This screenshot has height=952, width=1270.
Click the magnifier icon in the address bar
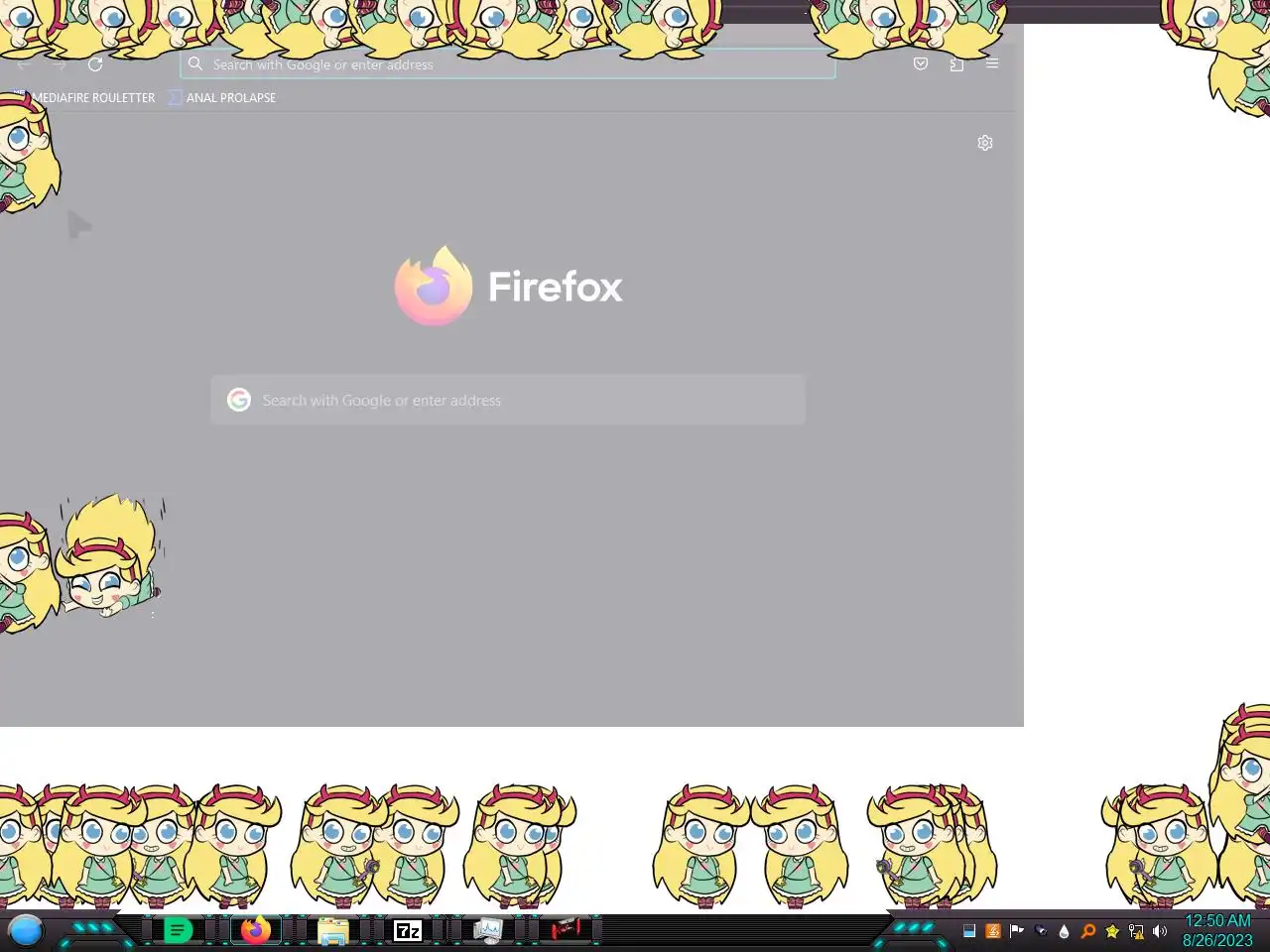[x=195, y=63]
